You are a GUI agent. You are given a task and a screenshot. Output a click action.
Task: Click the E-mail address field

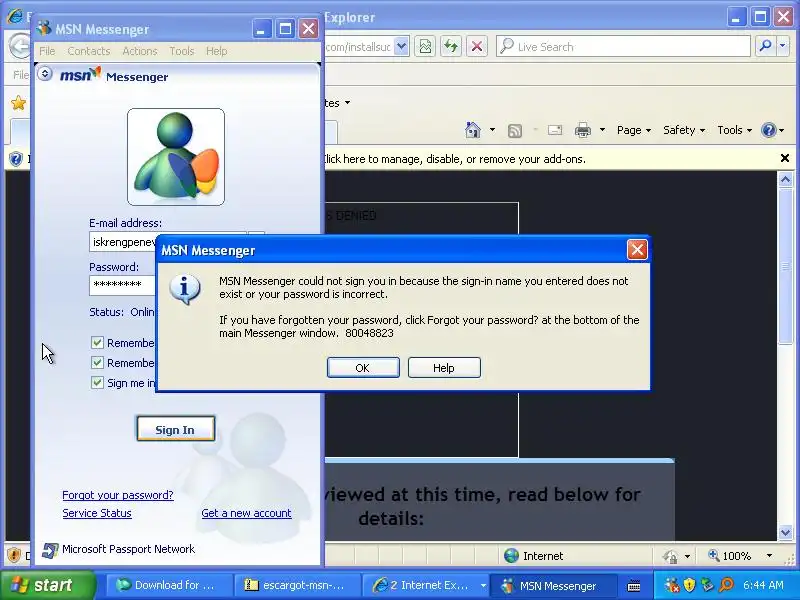(x=122, y=242)
